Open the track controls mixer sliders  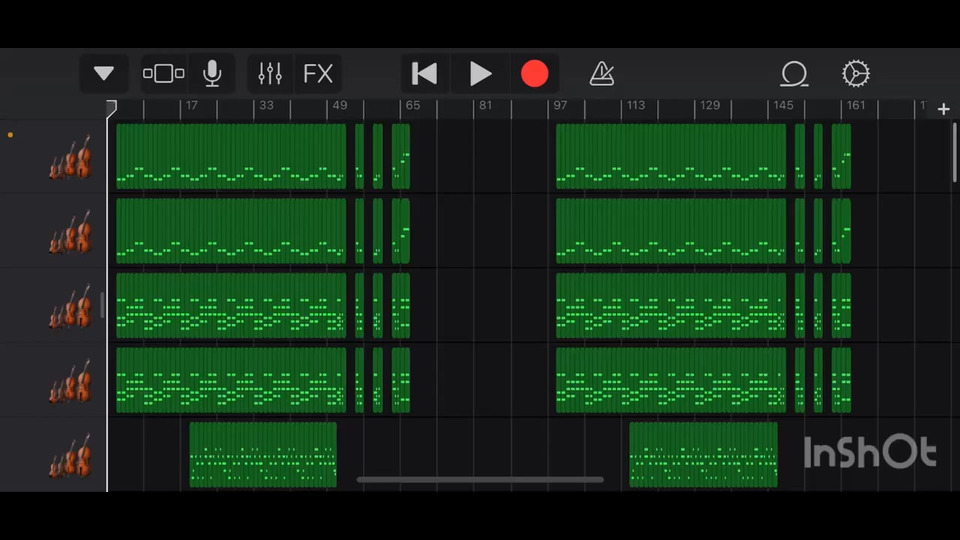coord(269,73)
